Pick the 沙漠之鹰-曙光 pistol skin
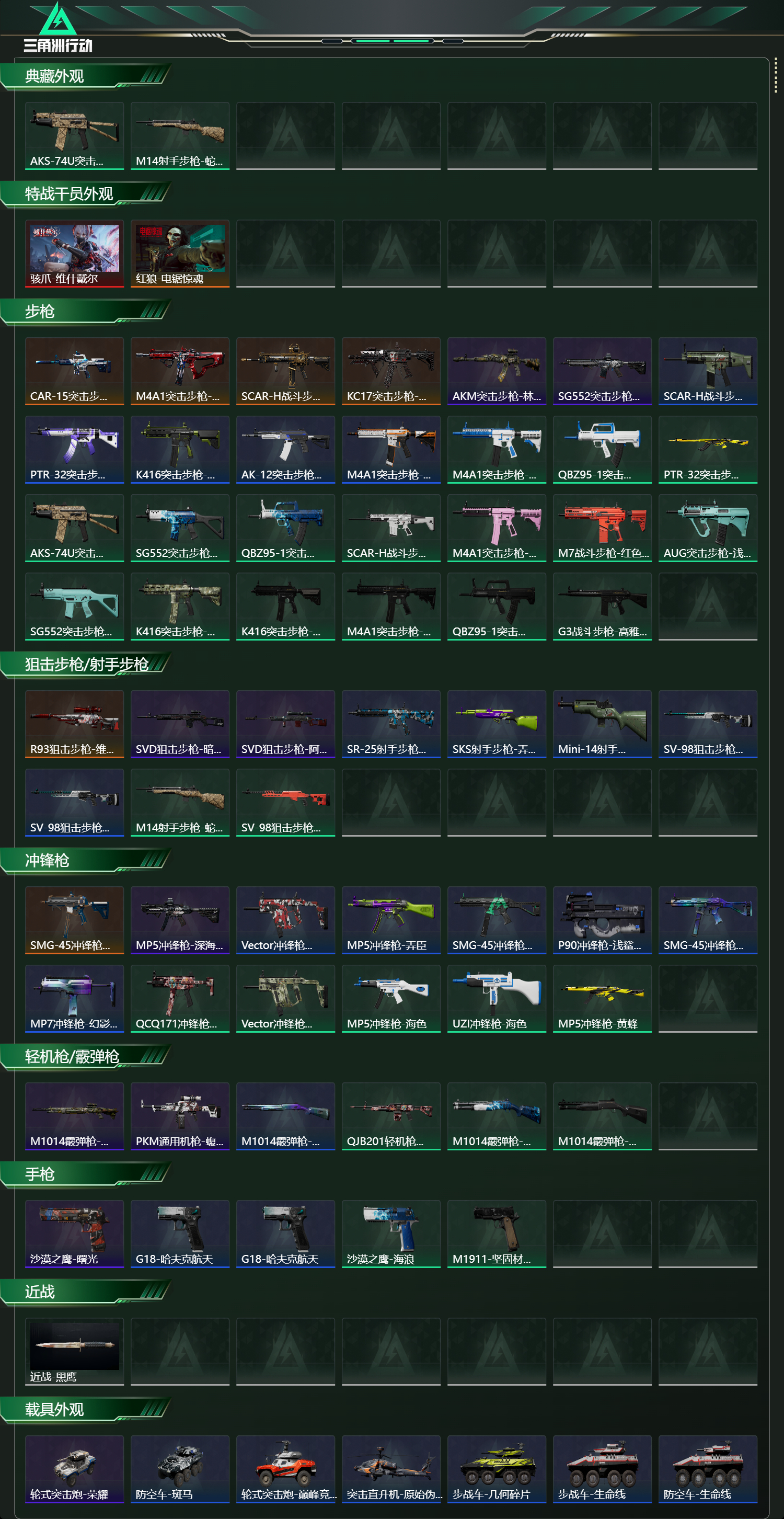 click(x=74, y=1234)
